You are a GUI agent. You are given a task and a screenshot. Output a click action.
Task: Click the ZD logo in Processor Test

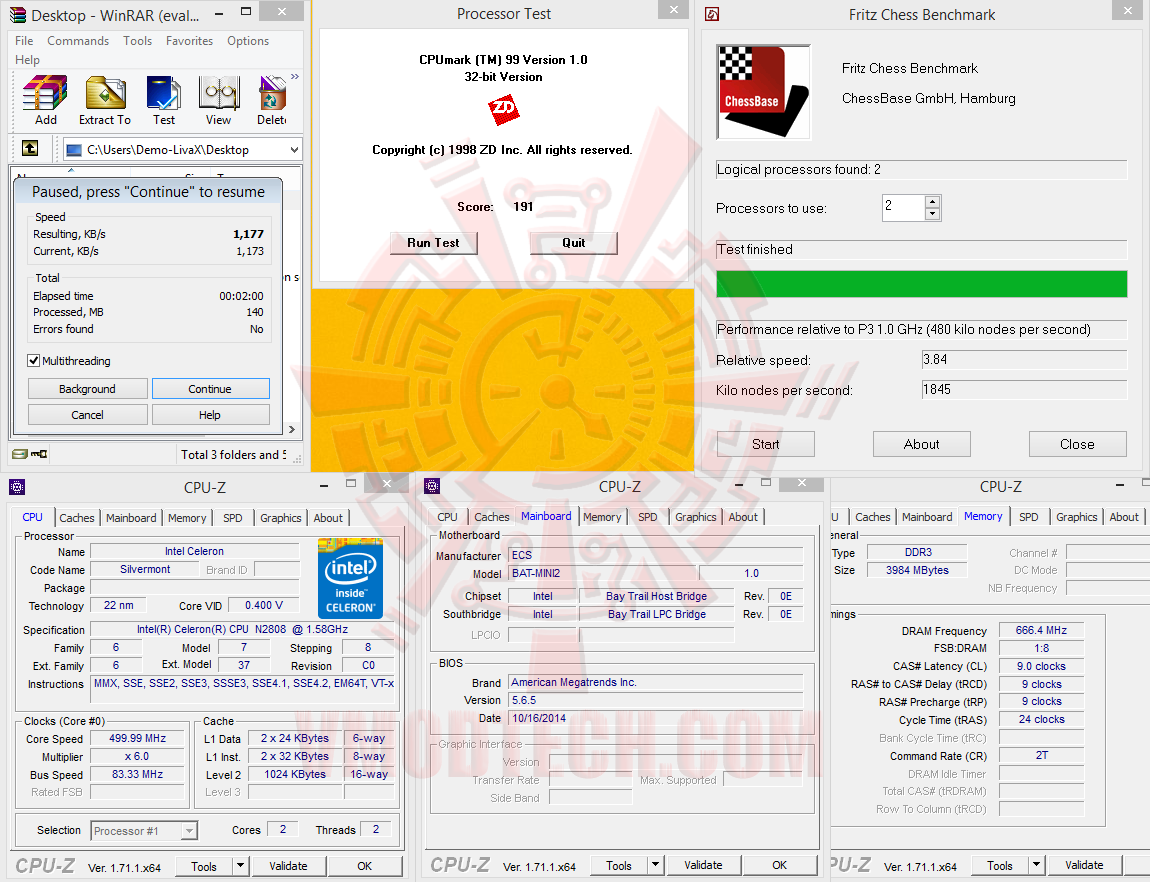pyautogui.click(x=503, y=110)
